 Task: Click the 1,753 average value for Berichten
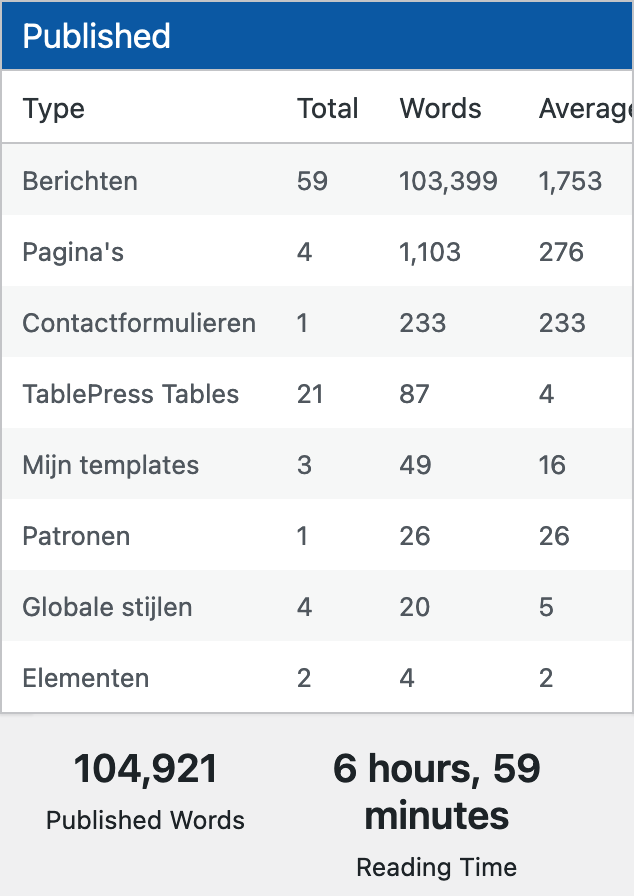point(571,181)
